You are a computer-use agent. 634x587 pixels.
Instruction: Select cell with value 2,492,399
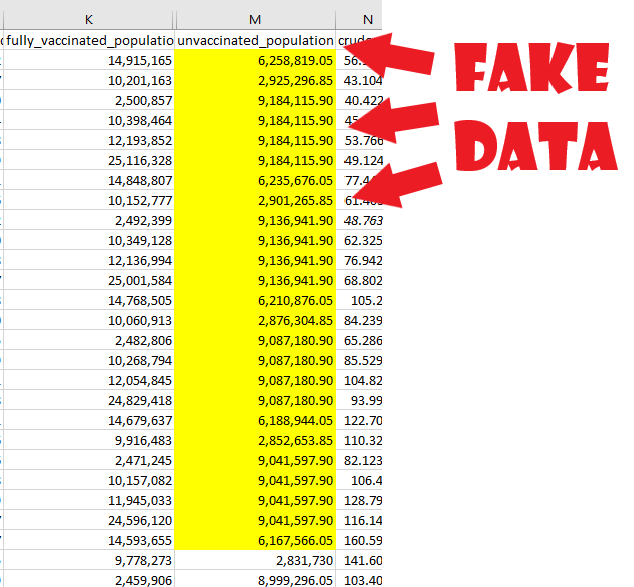[89, 220]
